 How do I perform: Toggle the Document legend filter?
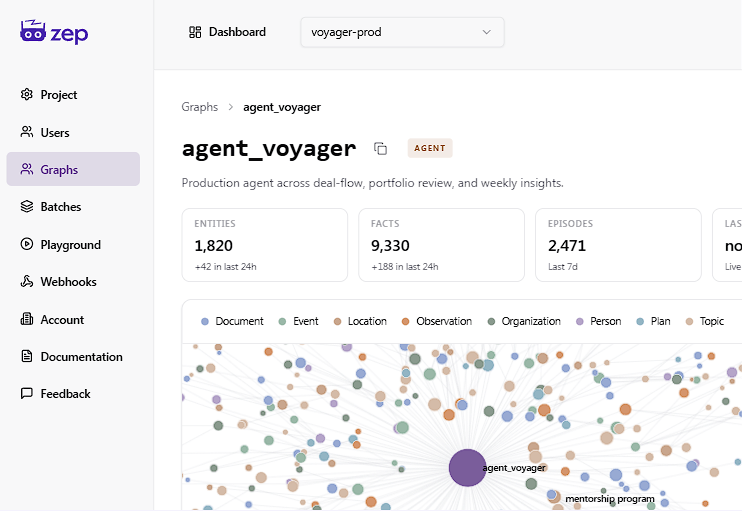point(232,321)
